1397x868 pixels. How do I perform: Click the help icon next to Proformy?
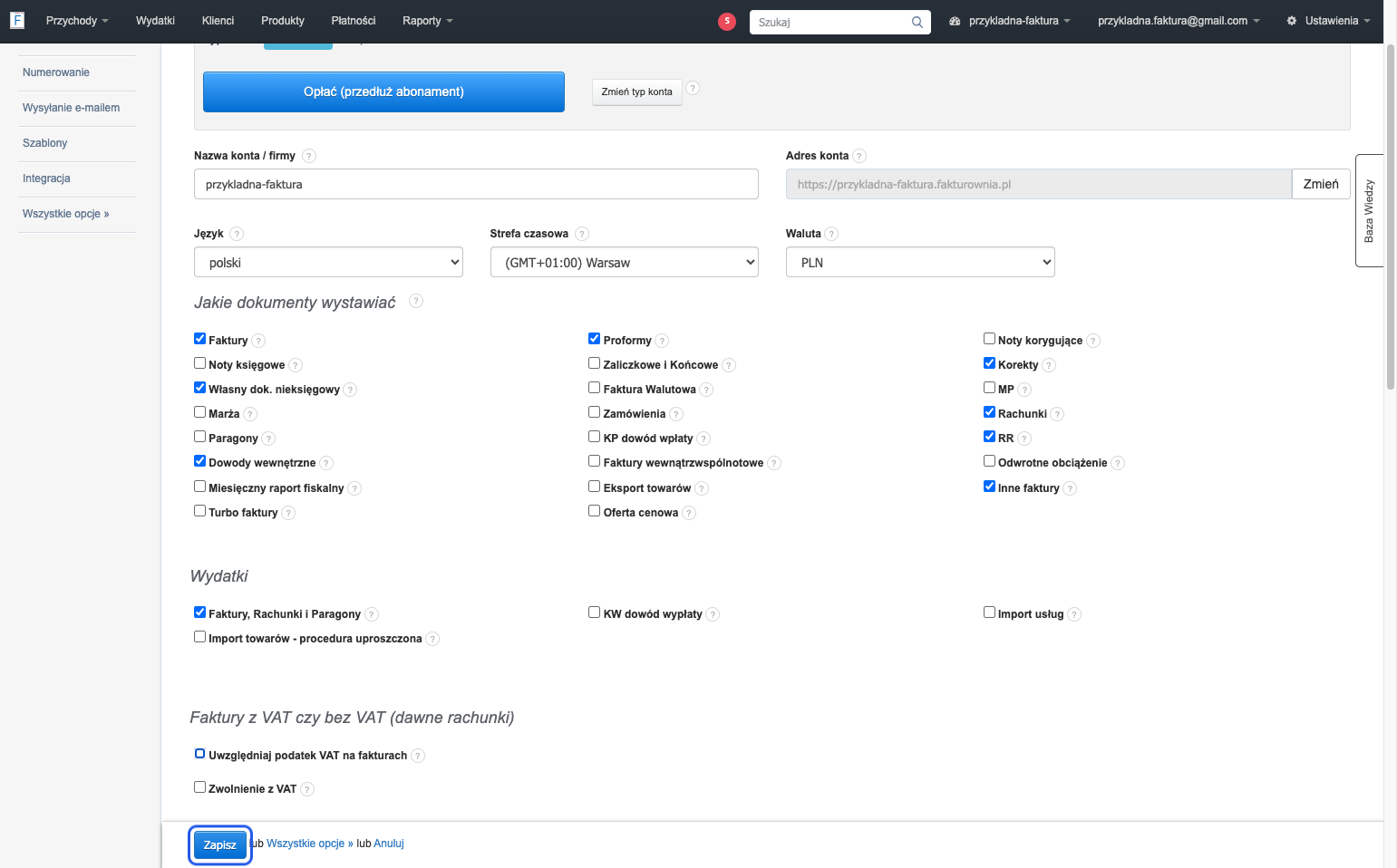(662, 341)
